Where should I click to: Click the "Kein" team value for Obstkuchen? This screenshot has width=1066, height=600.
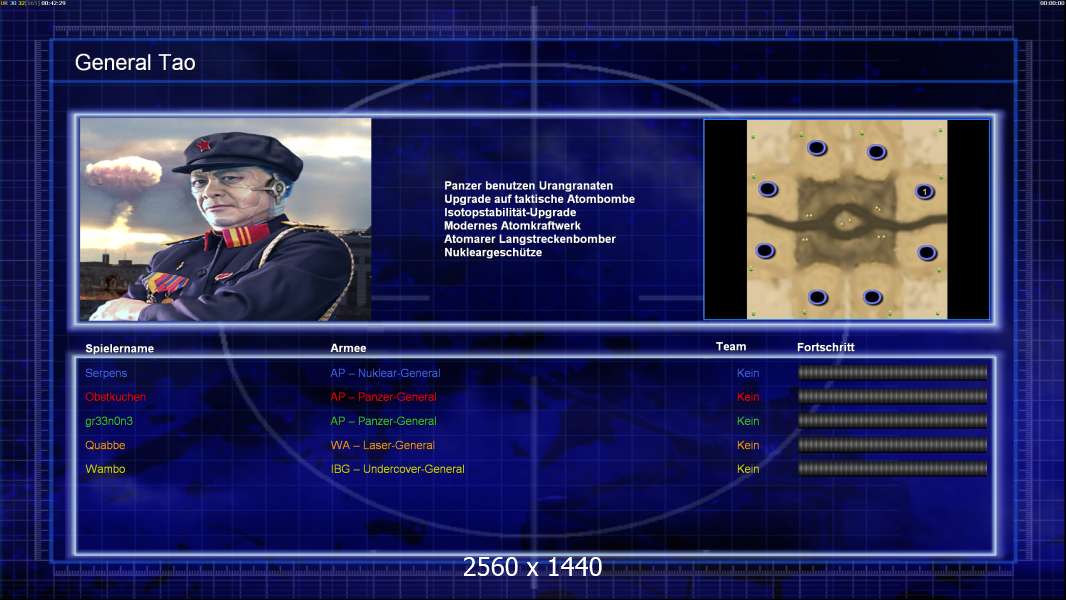tap(748, 397)
